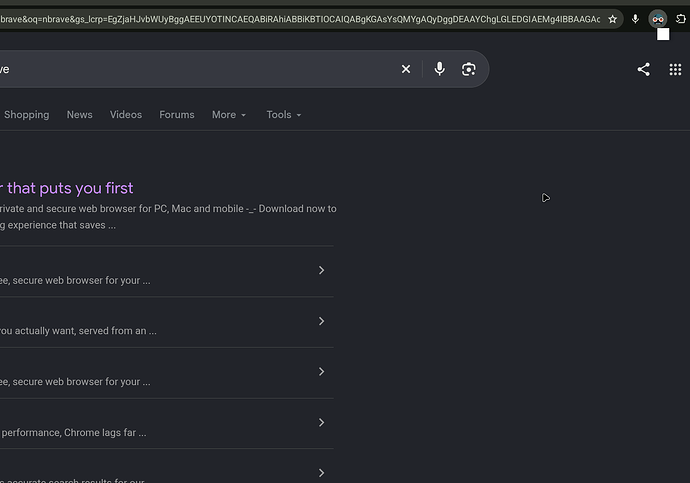Search by image using the Lens camera icon
This screenshot has height=483, width=690.
tap(469, 69)
